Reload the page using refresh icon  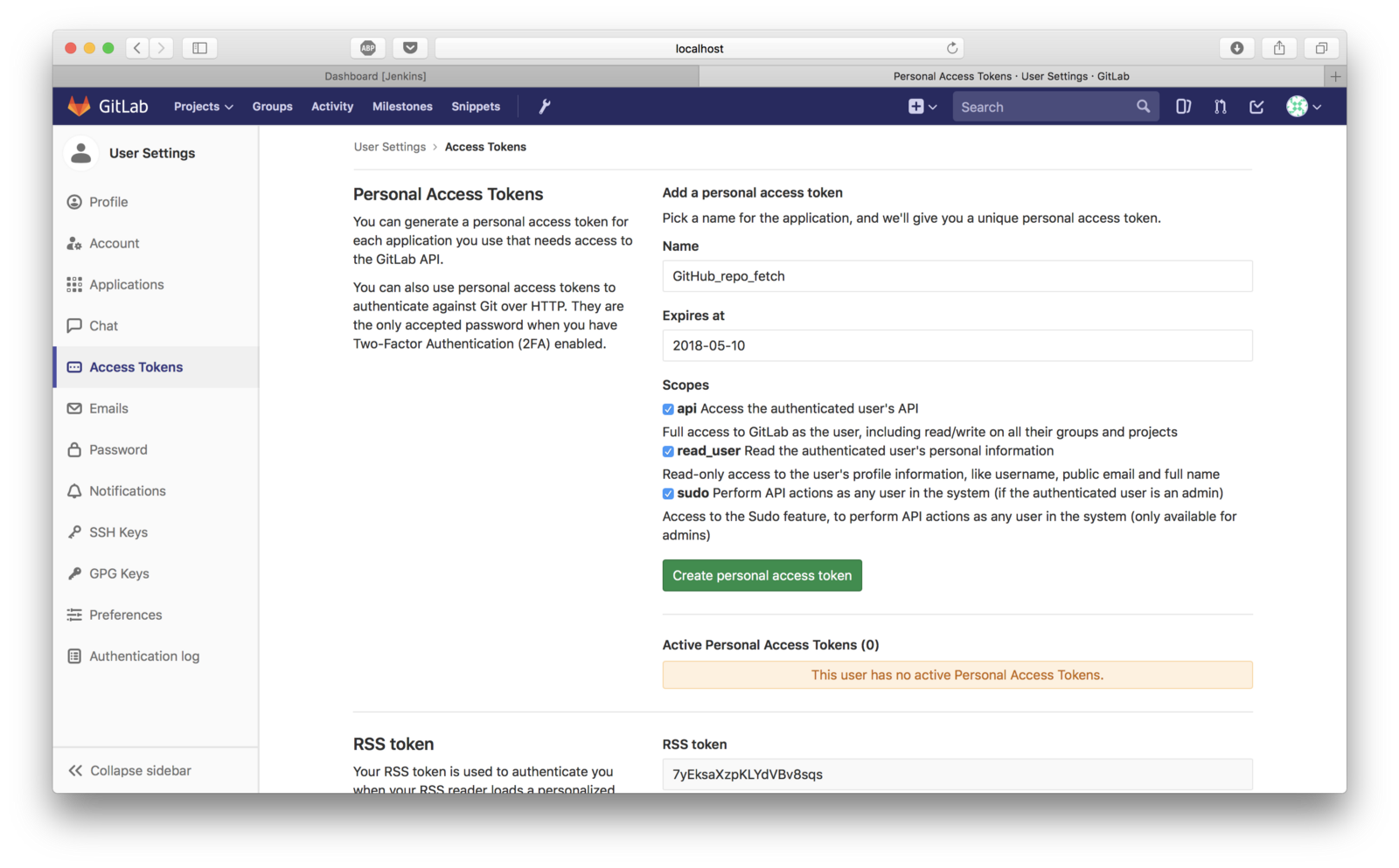click(x=952, y=48)
